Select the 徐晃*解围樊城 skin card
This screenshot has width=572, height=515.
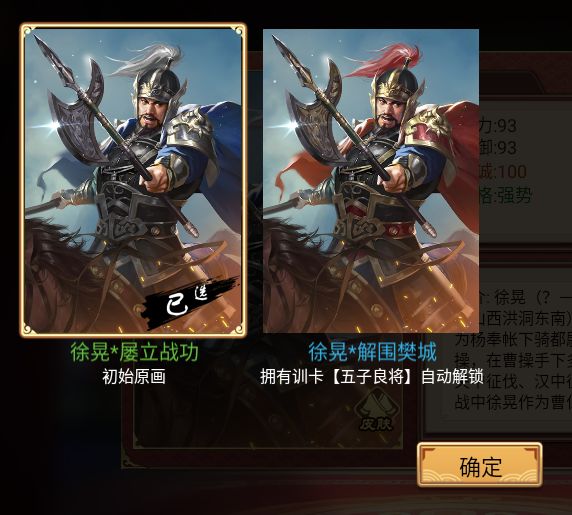click(x=371, y=181)
